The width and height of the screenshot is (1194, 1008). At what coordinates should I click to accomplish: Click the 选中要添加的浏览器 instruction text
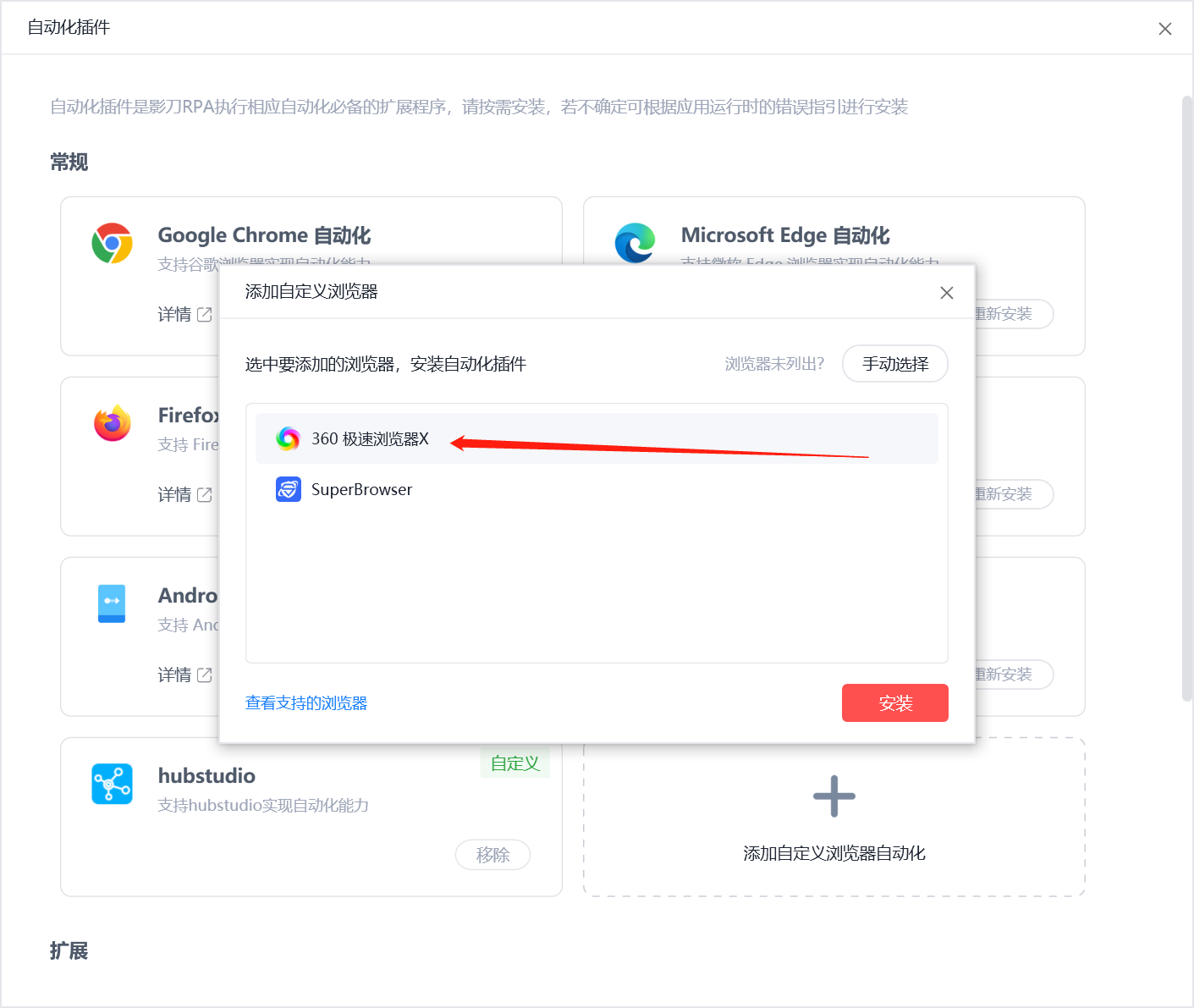386,364
